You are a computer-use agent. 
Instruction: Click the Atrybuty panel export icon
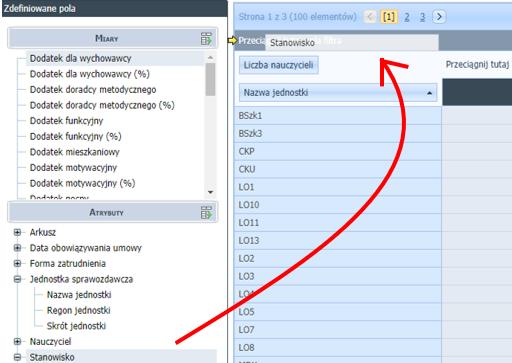206,212
